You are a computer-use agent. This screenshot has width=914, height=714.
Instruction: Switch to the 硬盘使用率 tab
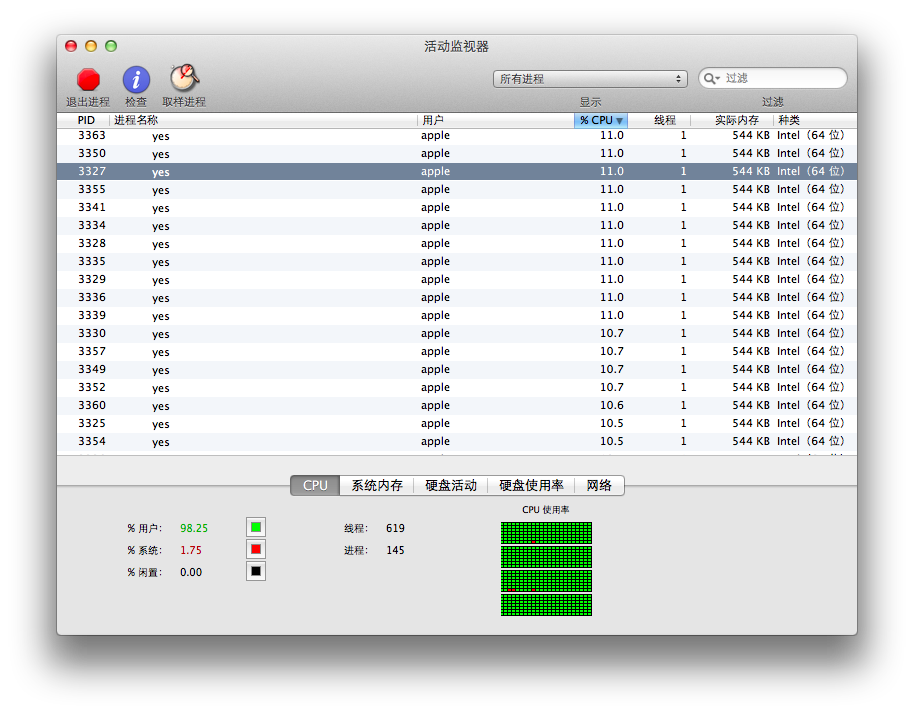[531, 486]
